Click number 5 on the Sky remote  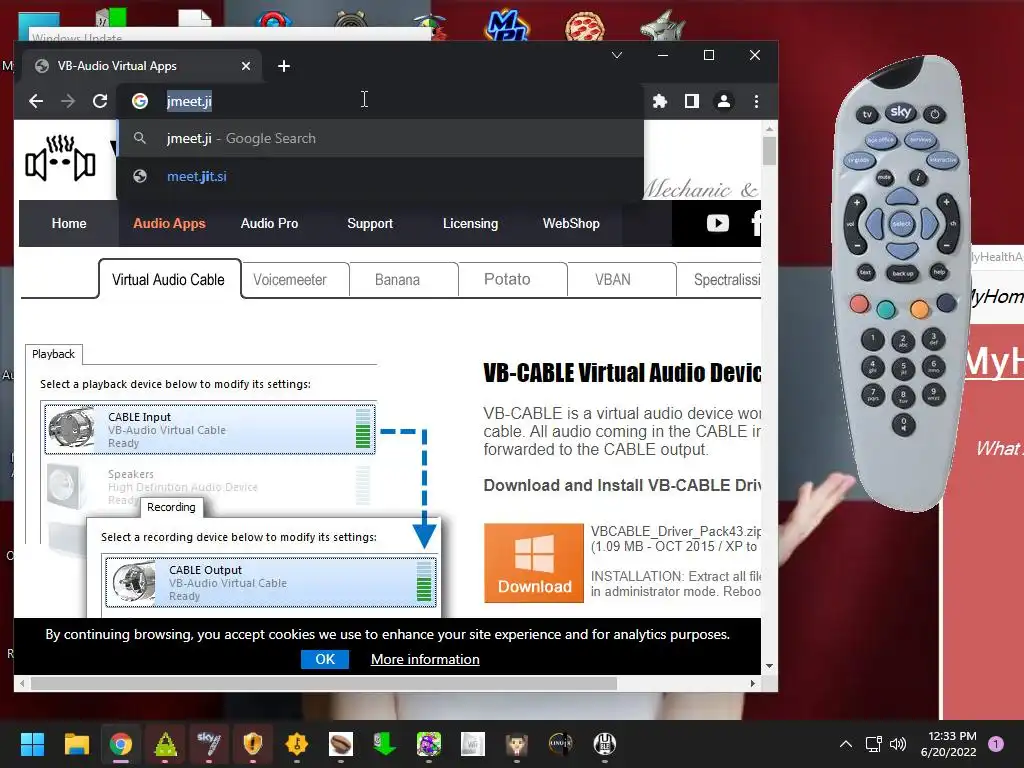coord(903,368)
